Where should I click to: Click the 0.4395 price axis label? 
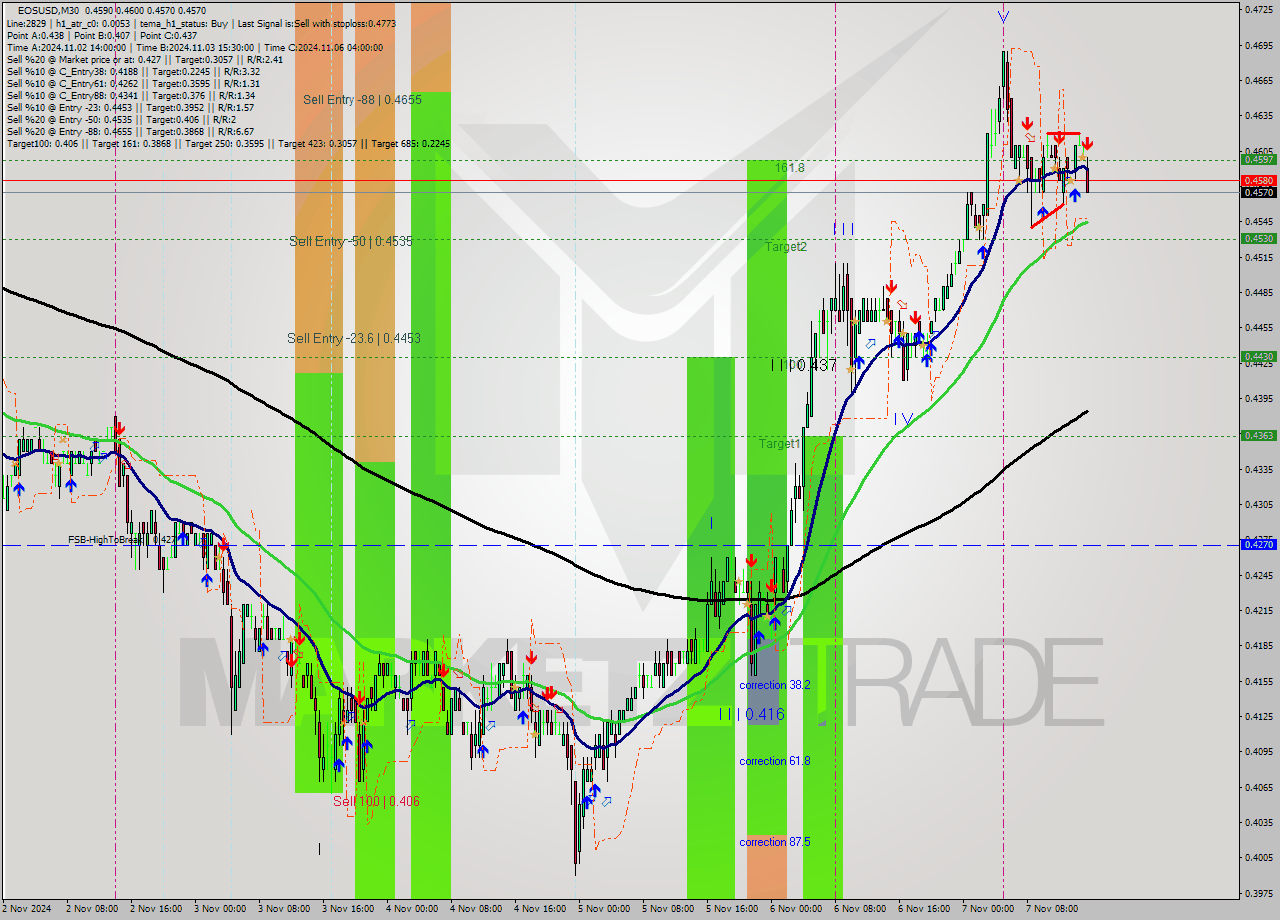click(x=1258, y=398)
